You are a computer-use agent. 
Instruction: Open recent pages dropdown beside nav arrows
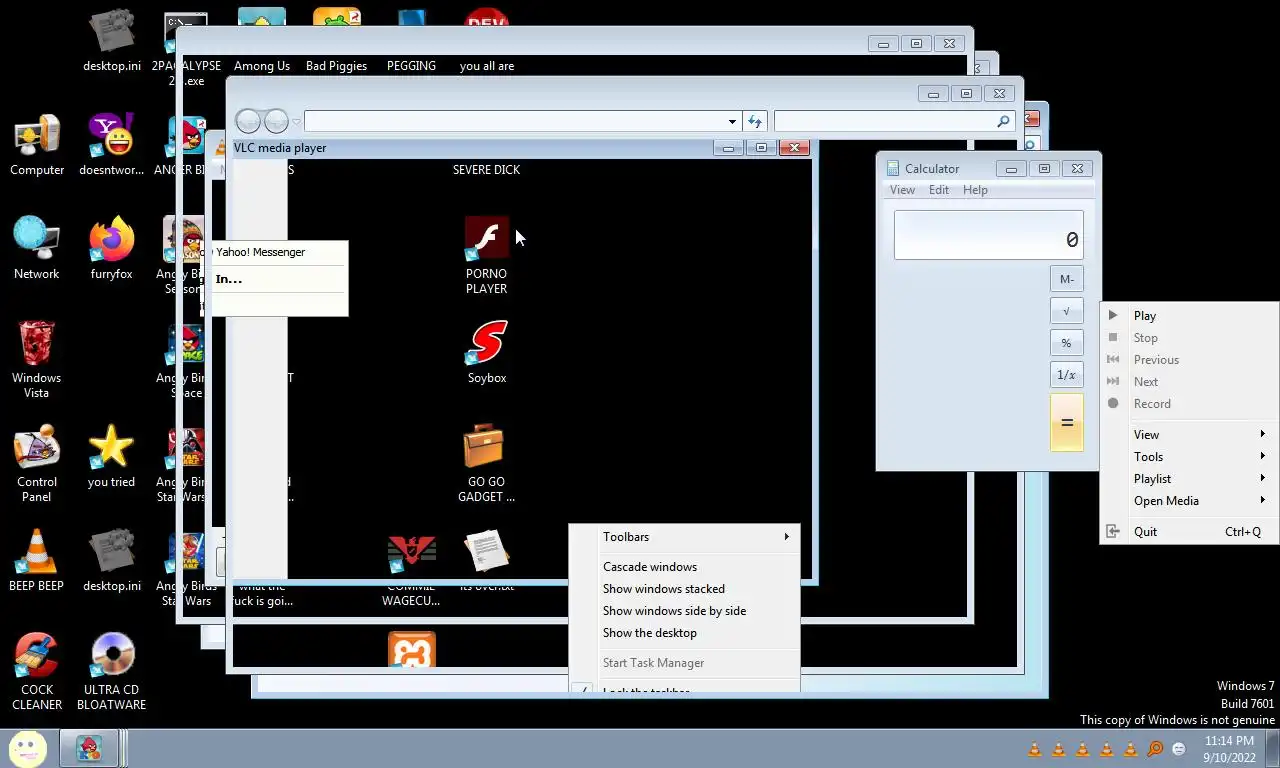296,122
